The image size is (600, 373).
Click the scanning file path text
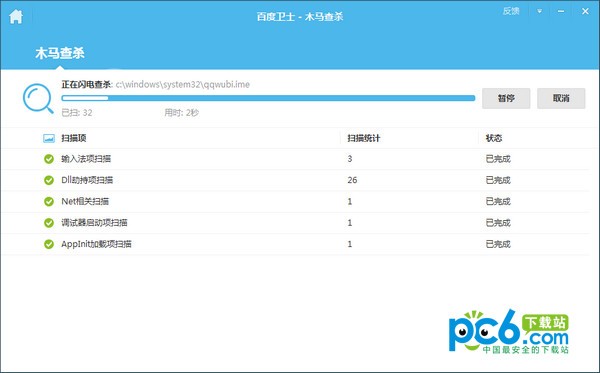click(x=183, y=85)
